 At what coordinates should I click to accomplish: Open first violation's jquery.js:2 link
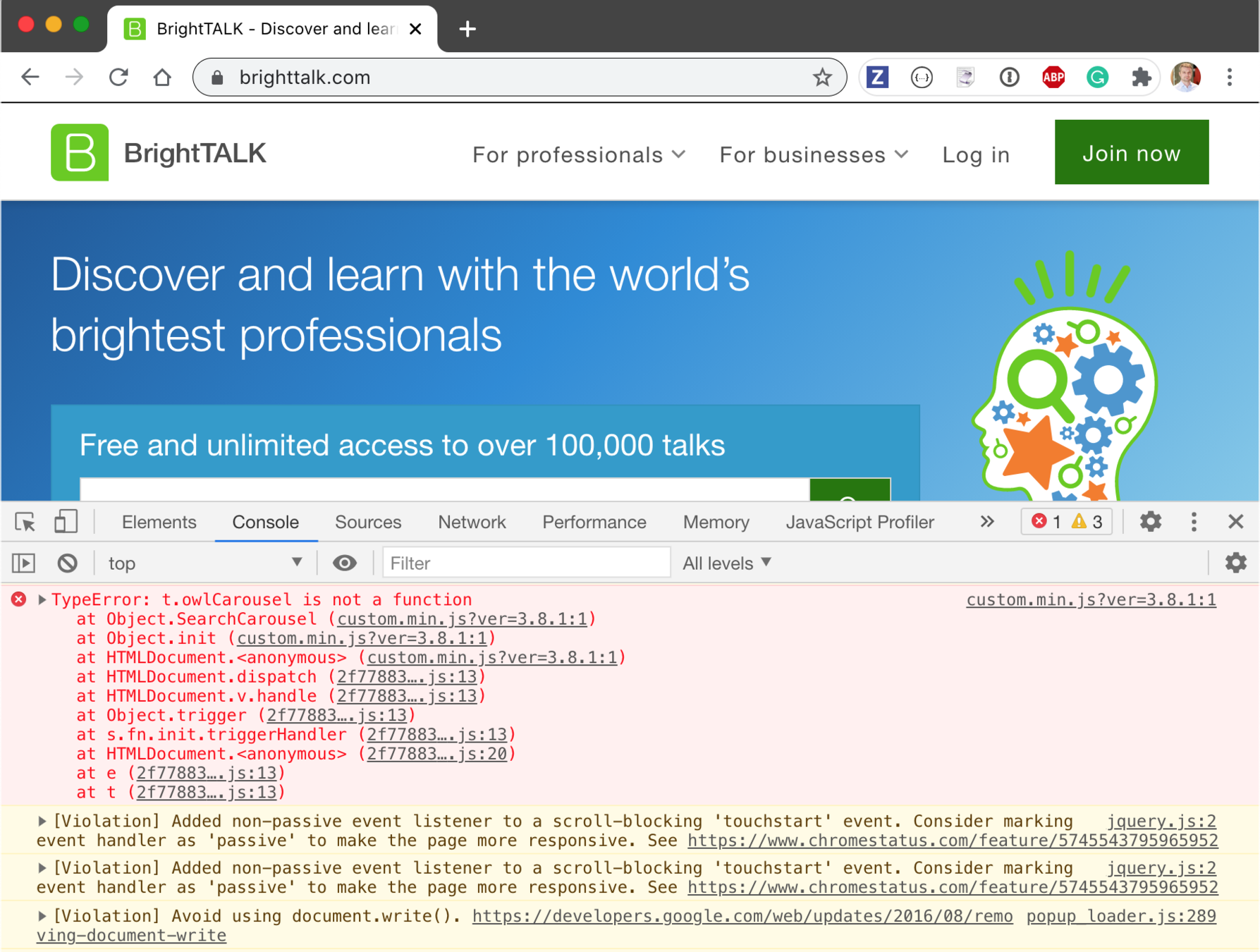(1161, 821)
